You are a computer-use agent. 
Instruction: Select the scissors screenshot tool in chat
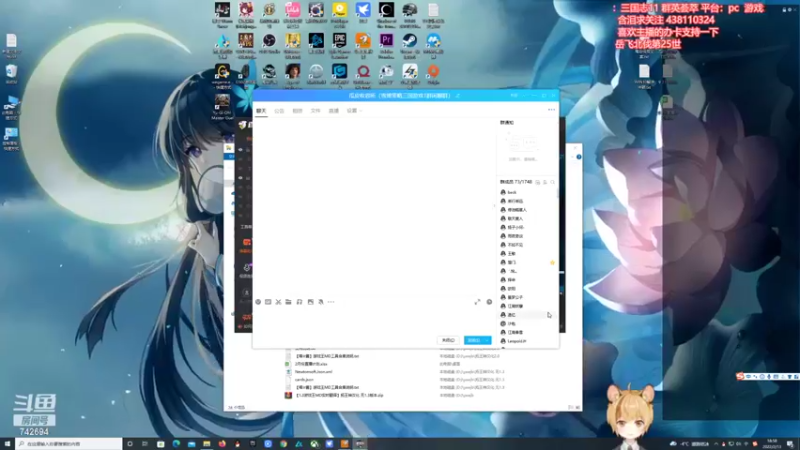coord(278,302)
